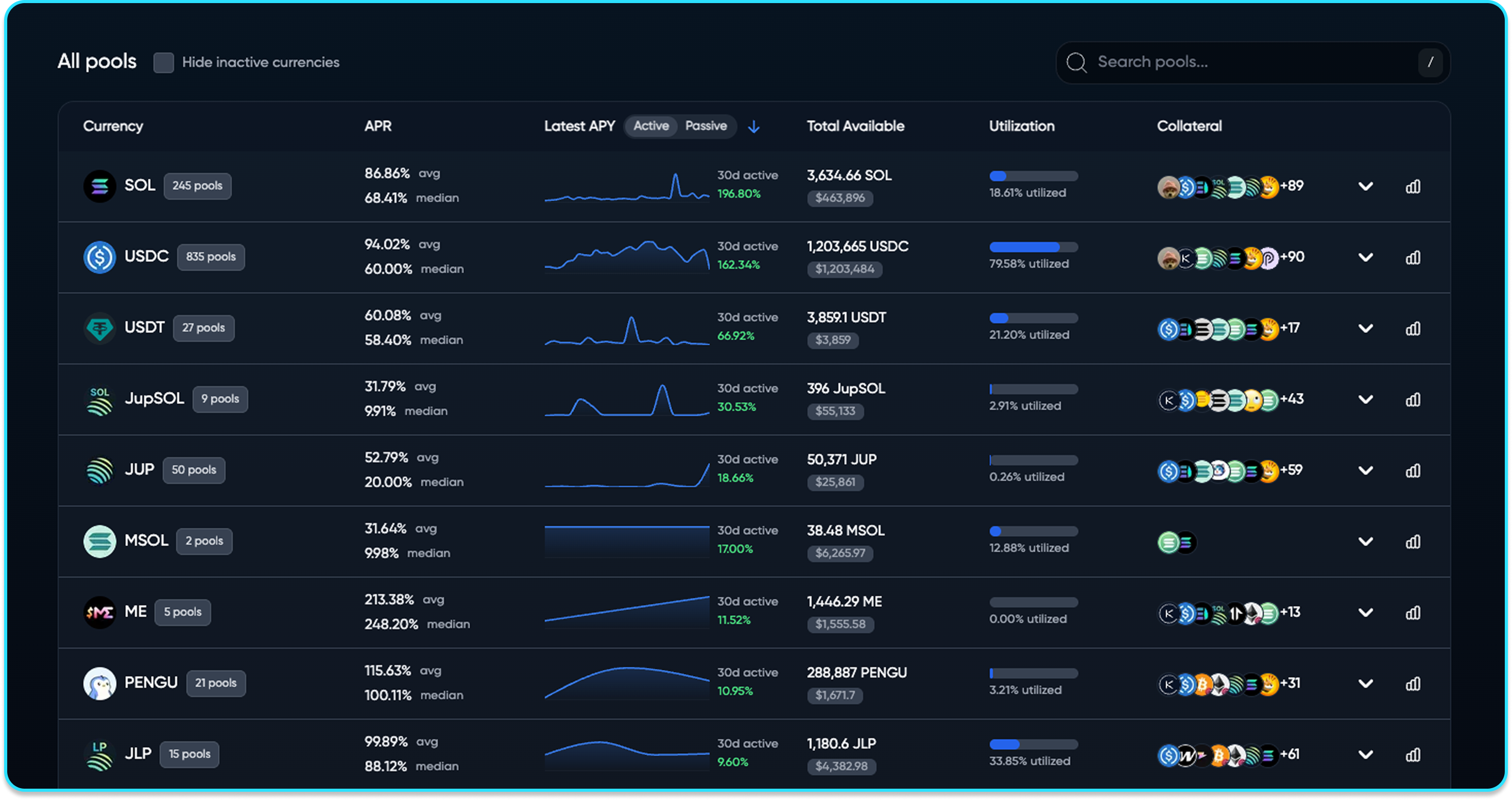Click the USDC currency logo
The width and height of the screenshot is (1512, 800).
click(99, 257)
